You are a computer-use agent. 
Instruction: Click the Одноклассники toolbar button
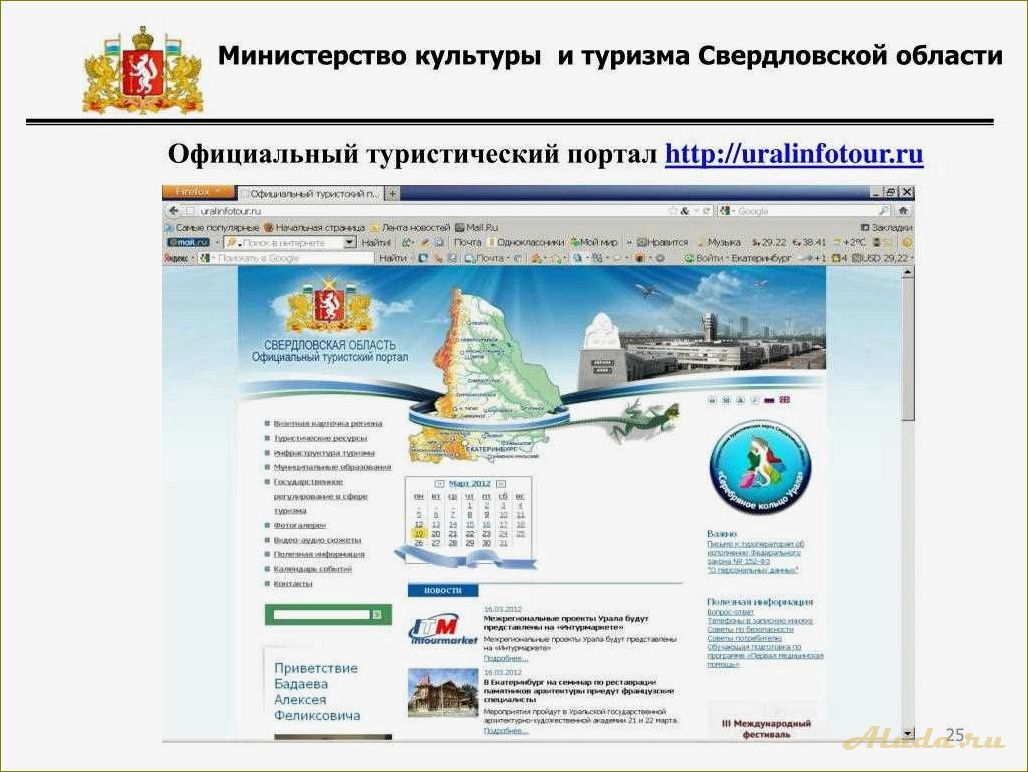pos(527,242)
